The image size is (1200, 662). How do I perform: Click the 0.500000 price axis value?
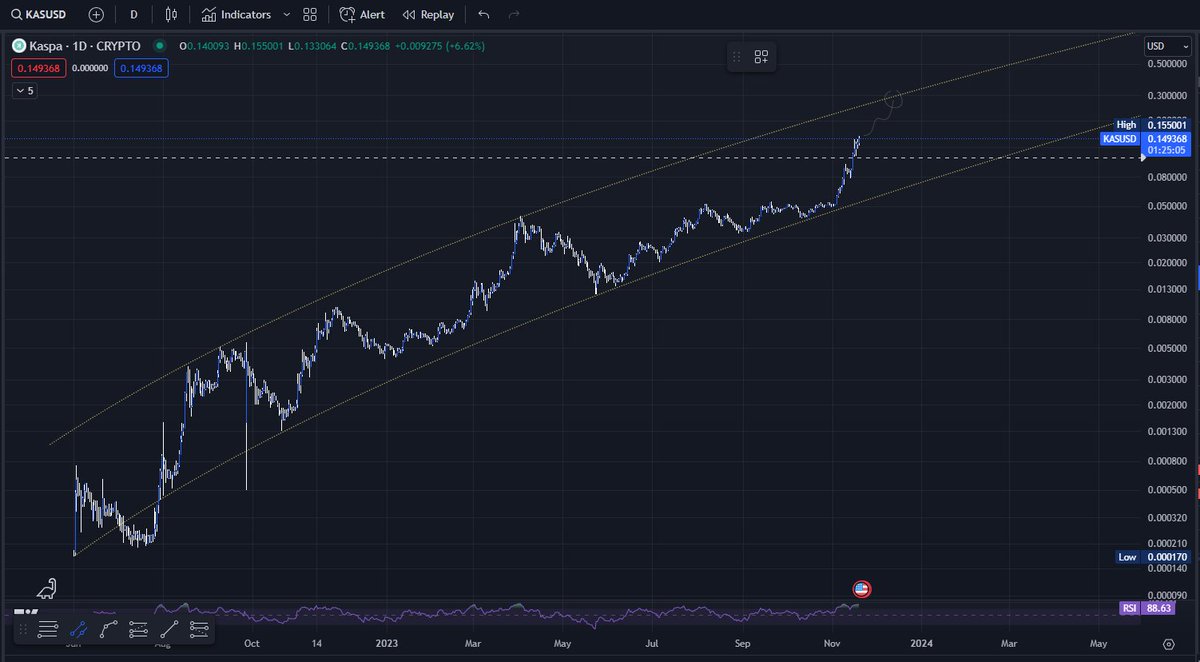[1167, 64]
